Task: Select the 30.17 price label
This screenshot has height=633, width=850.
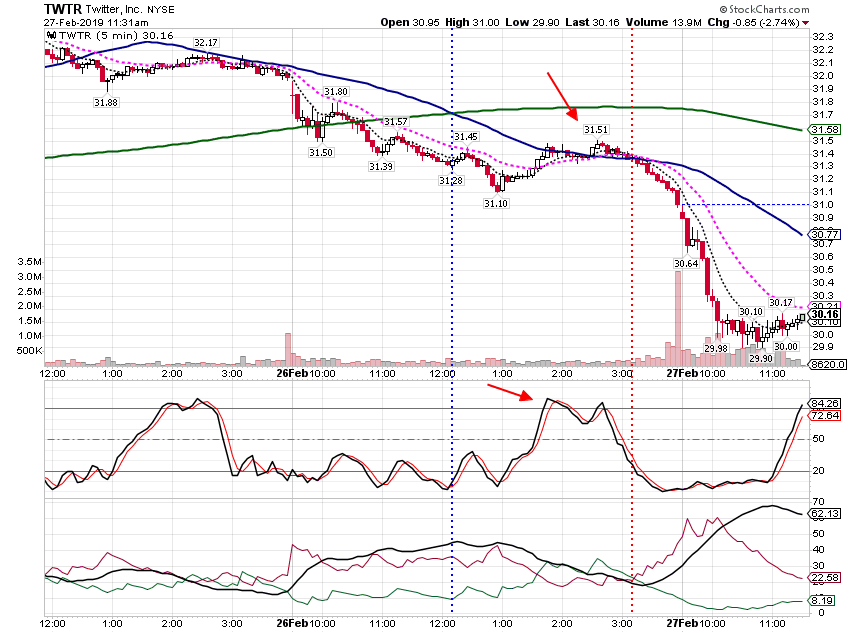Action: pyautogui.click(x=781, y=302)
